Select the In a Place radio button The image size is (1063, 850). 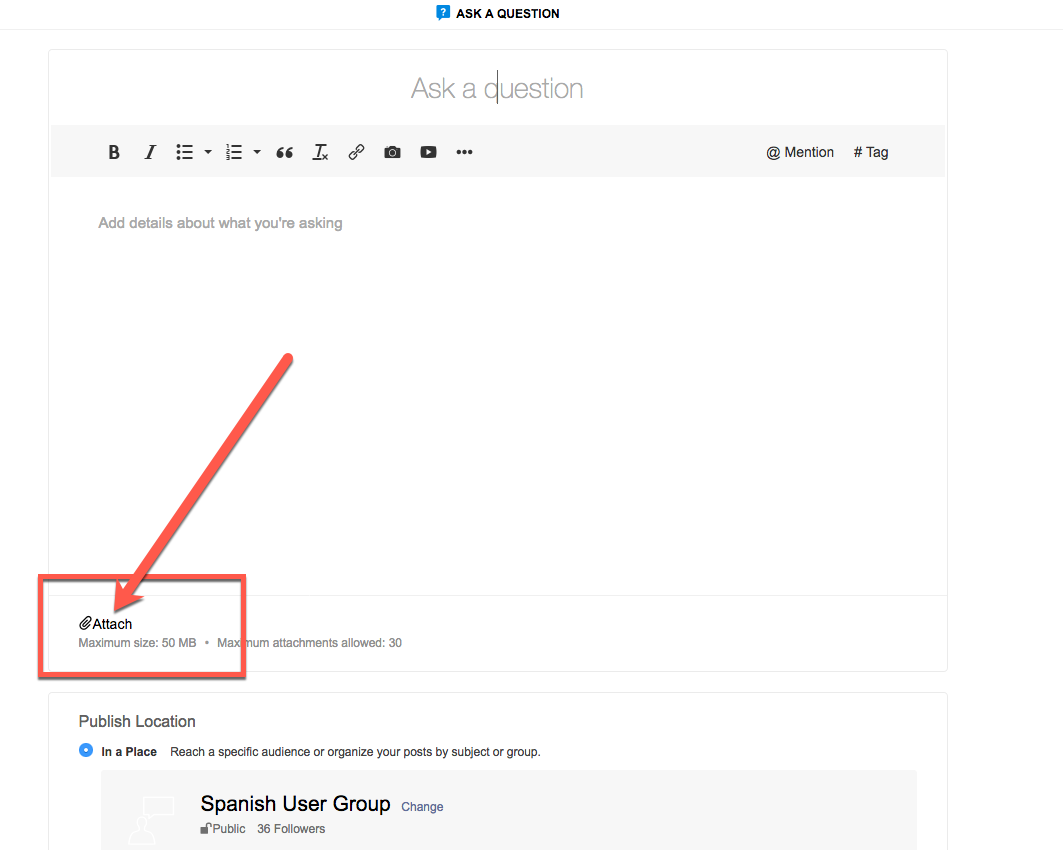click(x=86, y=750)
